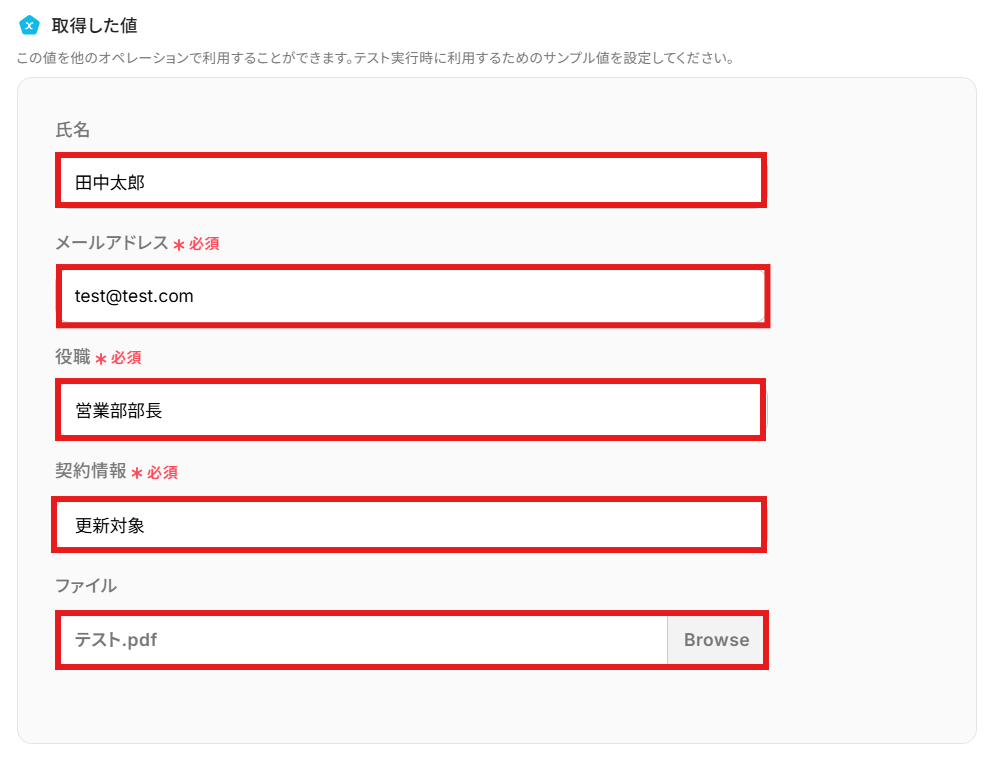Click the ファイル label above the file picker
The height and width of the screenshot is (760, 1003).
pos(86,586)
